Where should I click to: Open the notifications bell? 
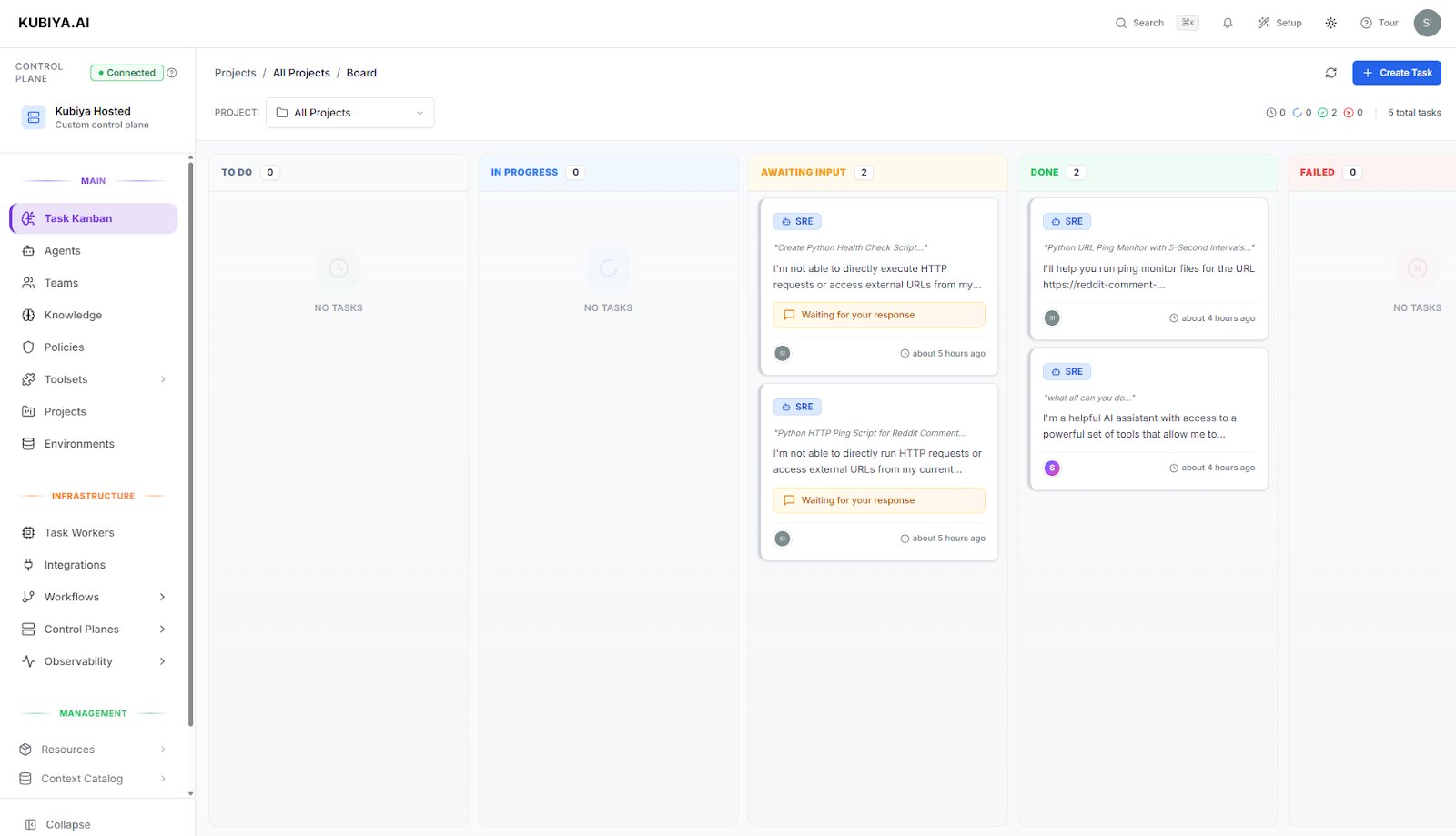pos(1228,23)
